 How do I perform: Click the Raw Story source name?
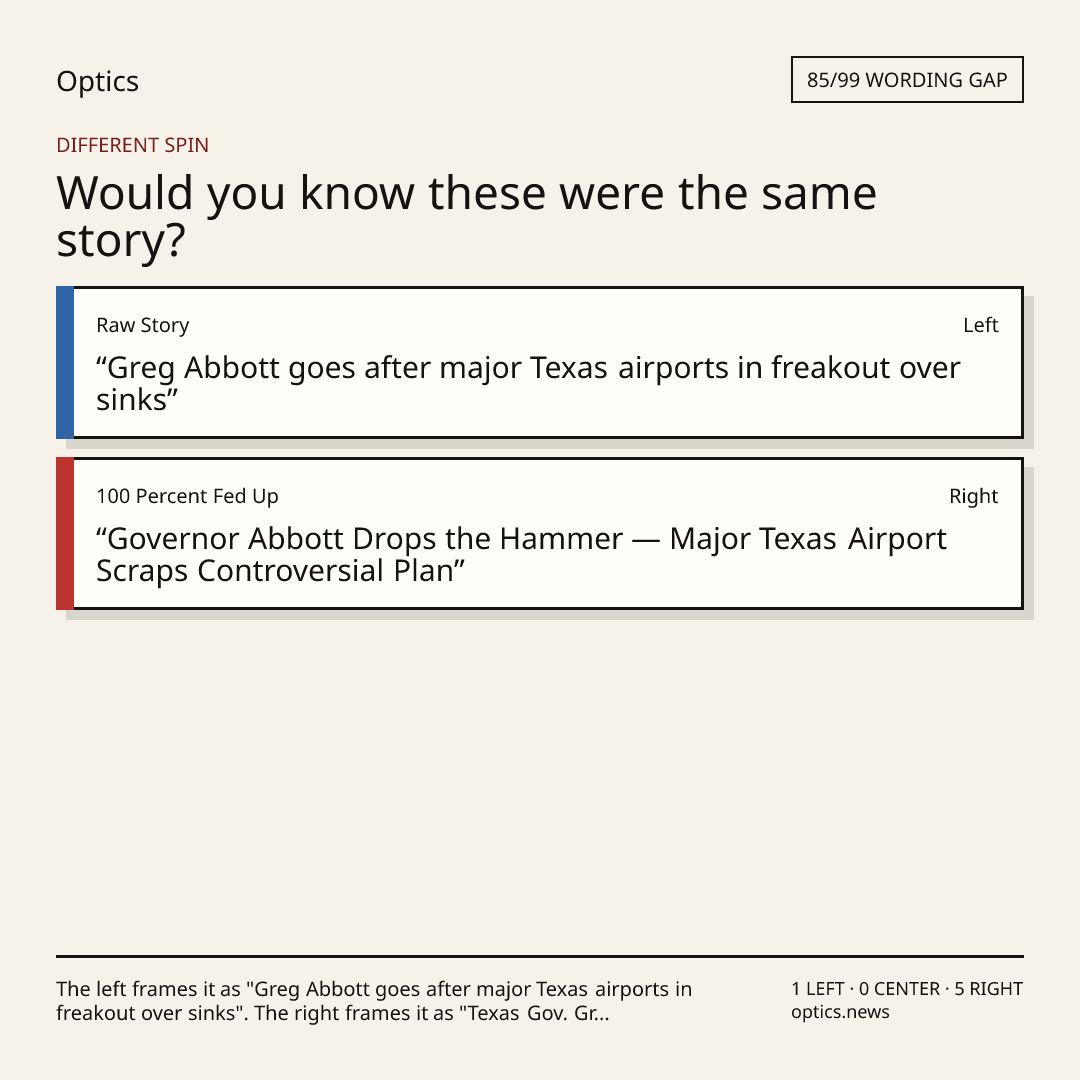click(143, 325)
